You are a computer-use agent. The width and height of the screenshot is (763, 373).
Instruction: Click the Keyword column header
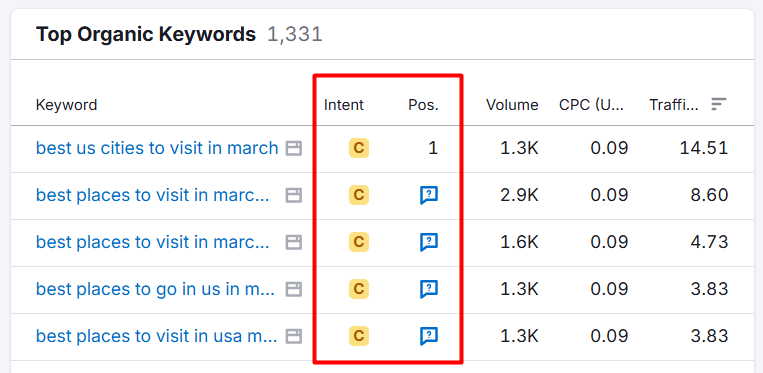66,105
